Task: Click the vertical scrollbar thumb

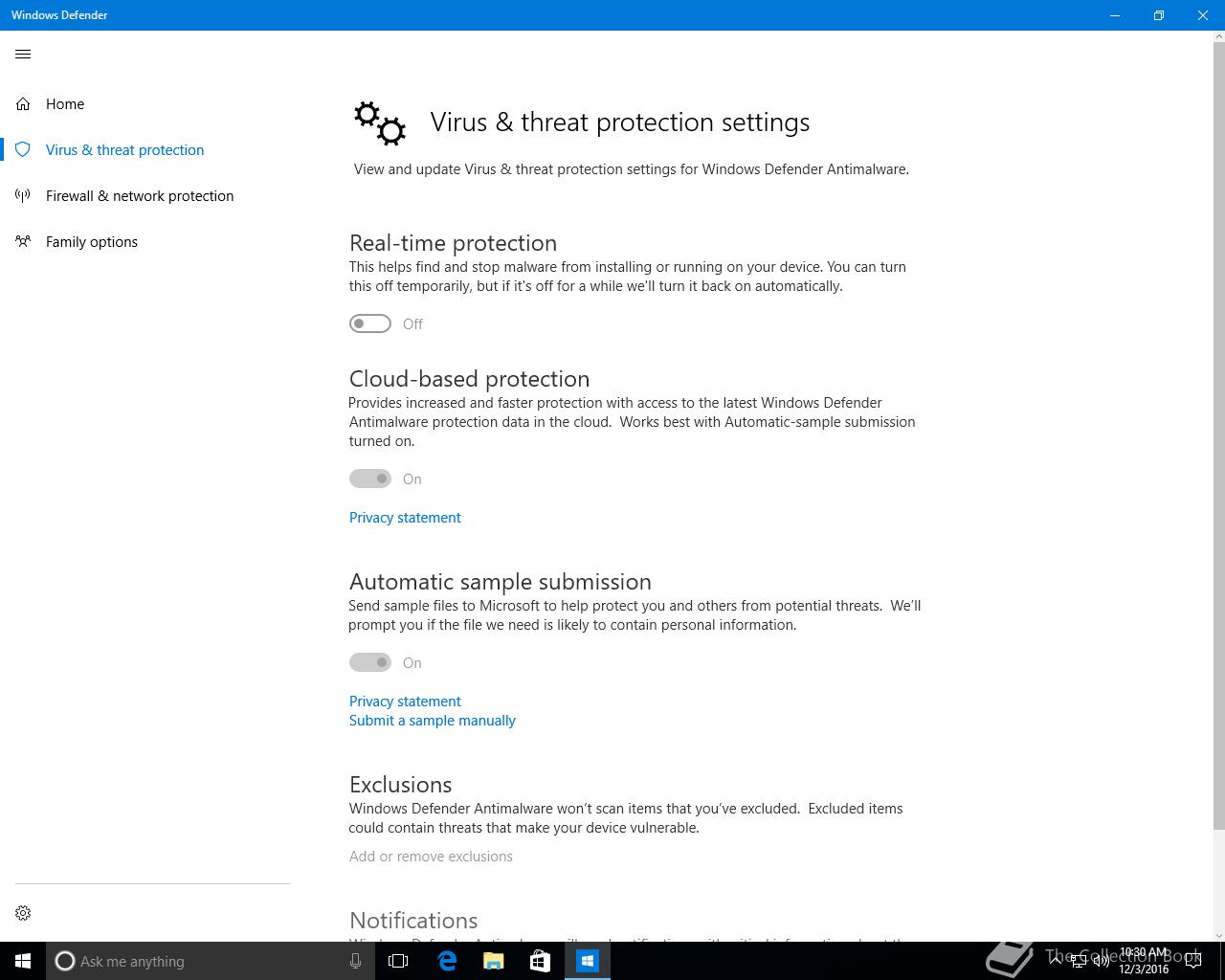Action: point(1218,435)
